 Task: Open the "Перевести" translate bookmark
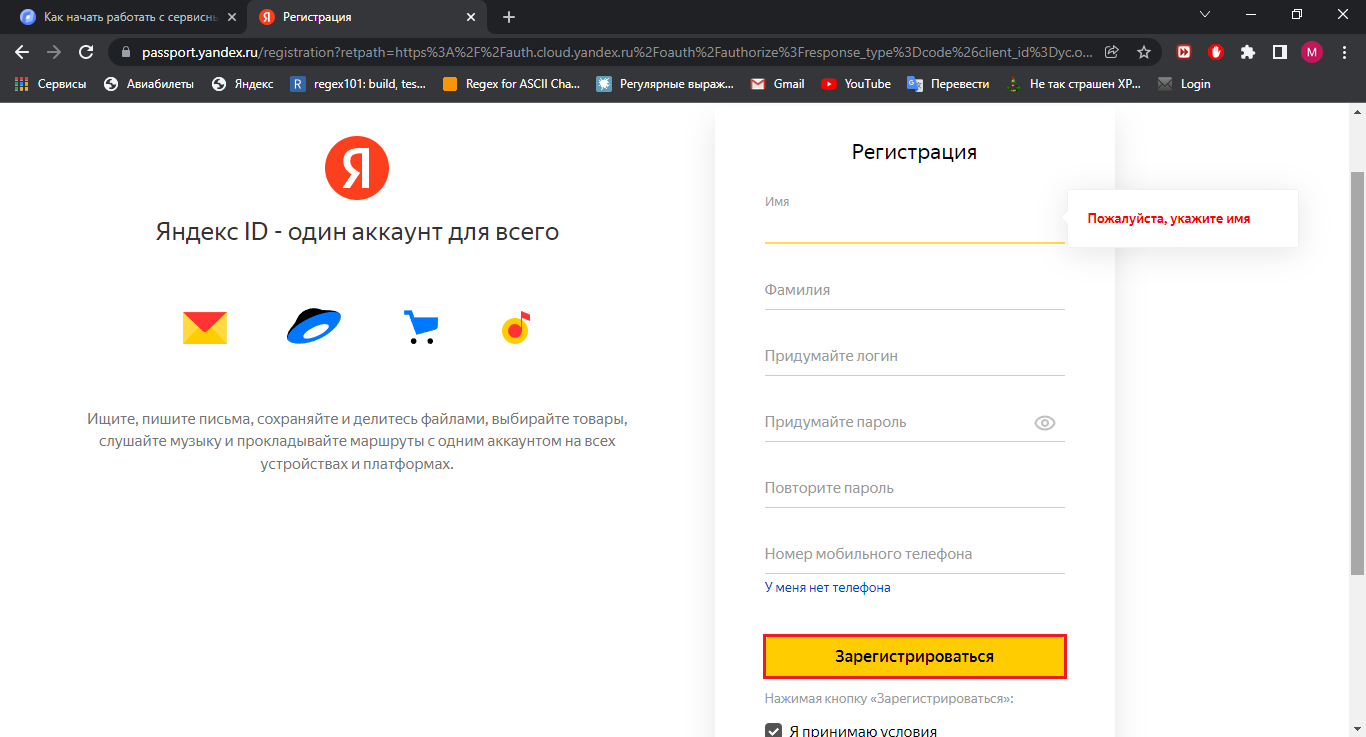click(x=948, y=84)
